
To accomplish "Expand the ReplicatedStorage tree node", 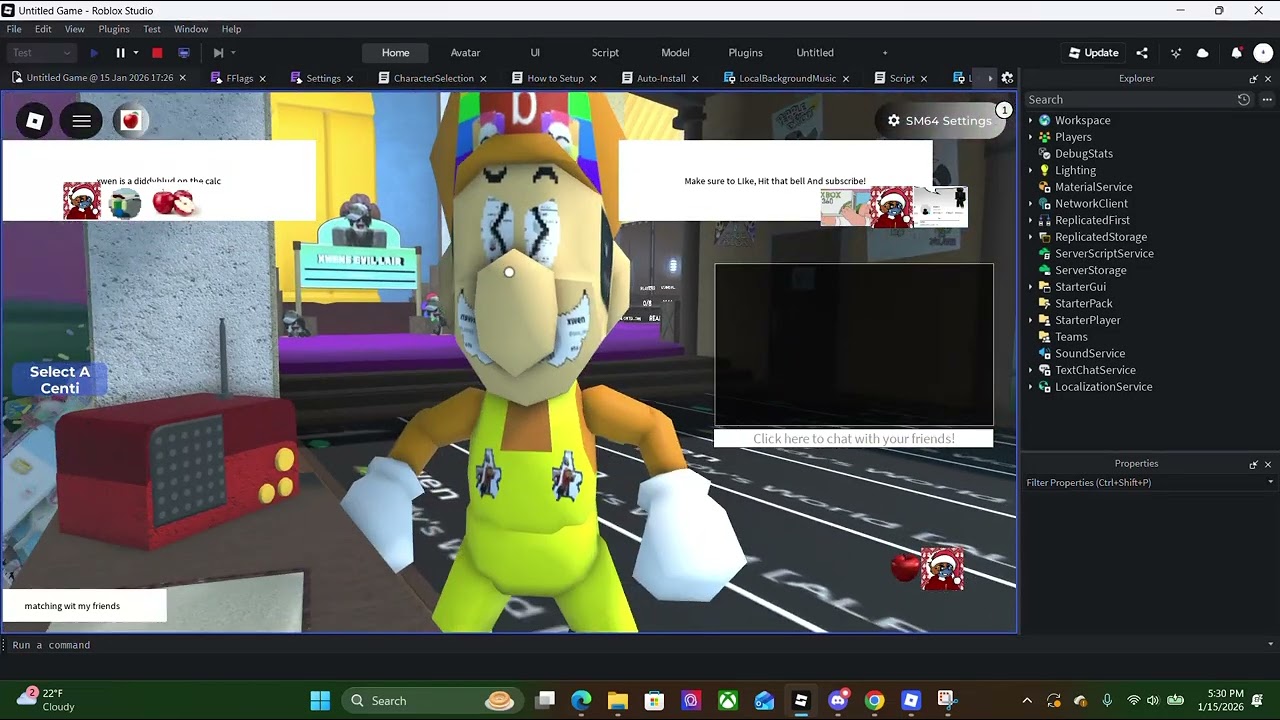I will tap(1031, 237).
